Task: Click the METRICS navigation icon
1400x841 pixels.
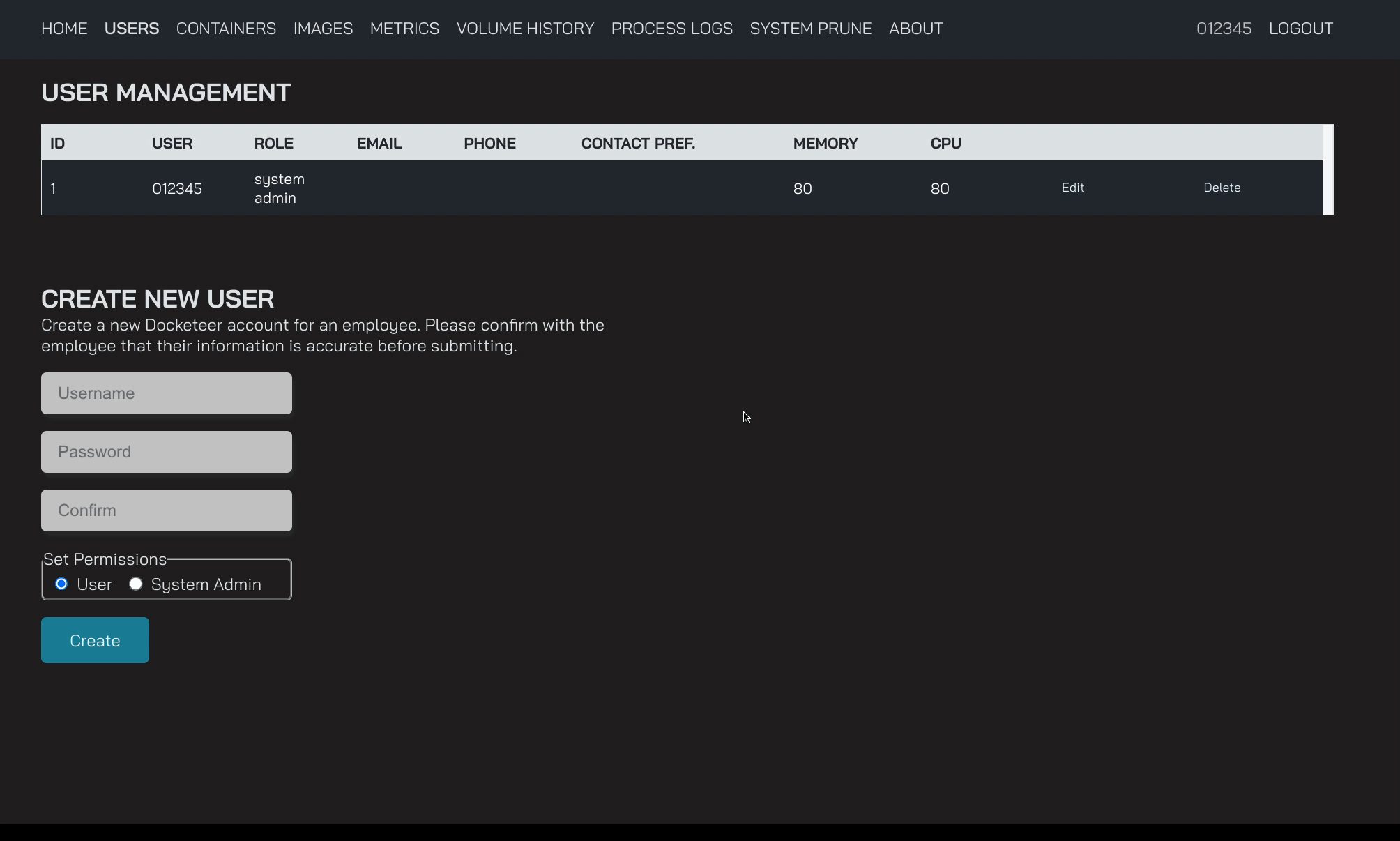Action: click(x=405, y=28)
